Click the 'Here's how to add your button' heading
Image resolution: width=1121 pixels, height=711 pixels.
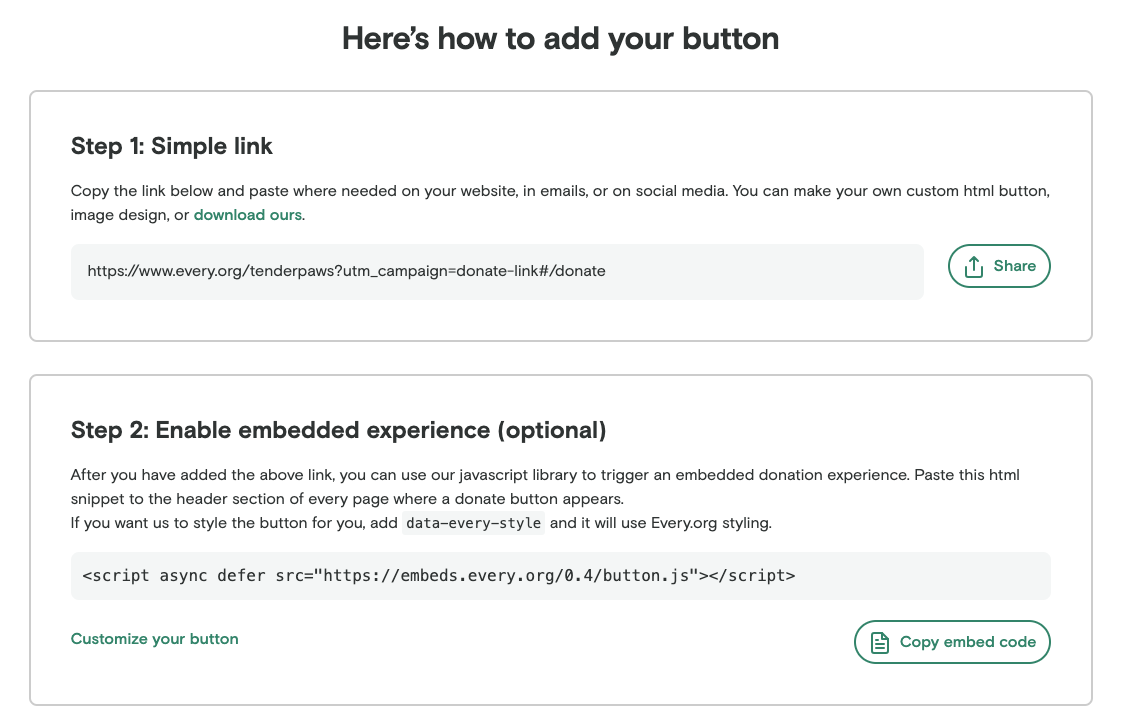(x=560, y=39)
